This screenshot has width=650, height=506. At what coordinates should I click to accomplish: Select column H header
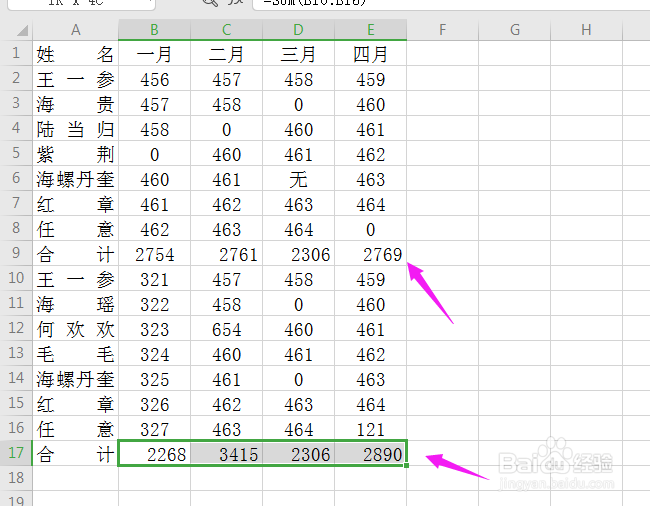tap(586, 30)
